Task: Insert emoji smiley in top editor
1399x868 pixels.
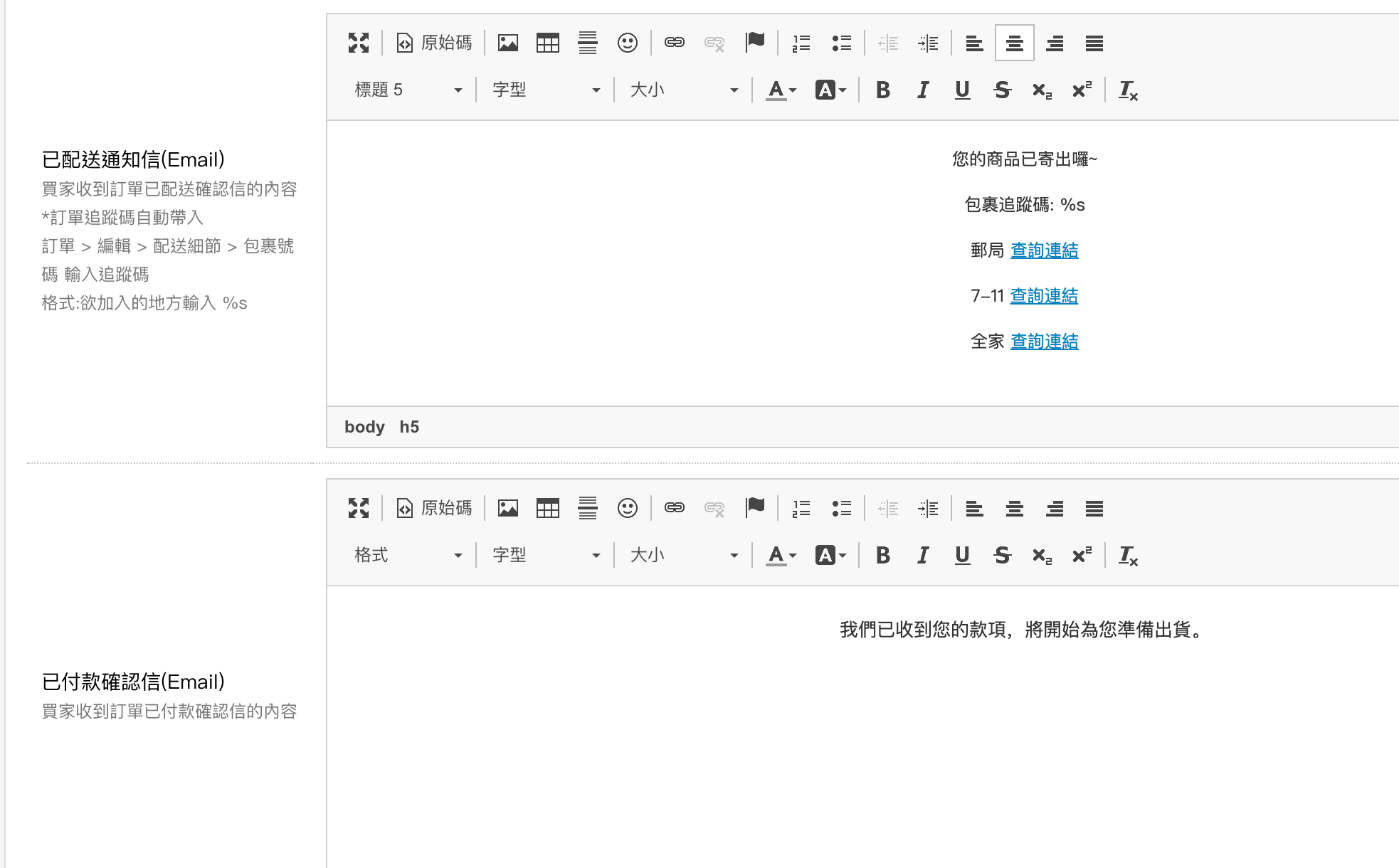Action: (x=627, y=43)
